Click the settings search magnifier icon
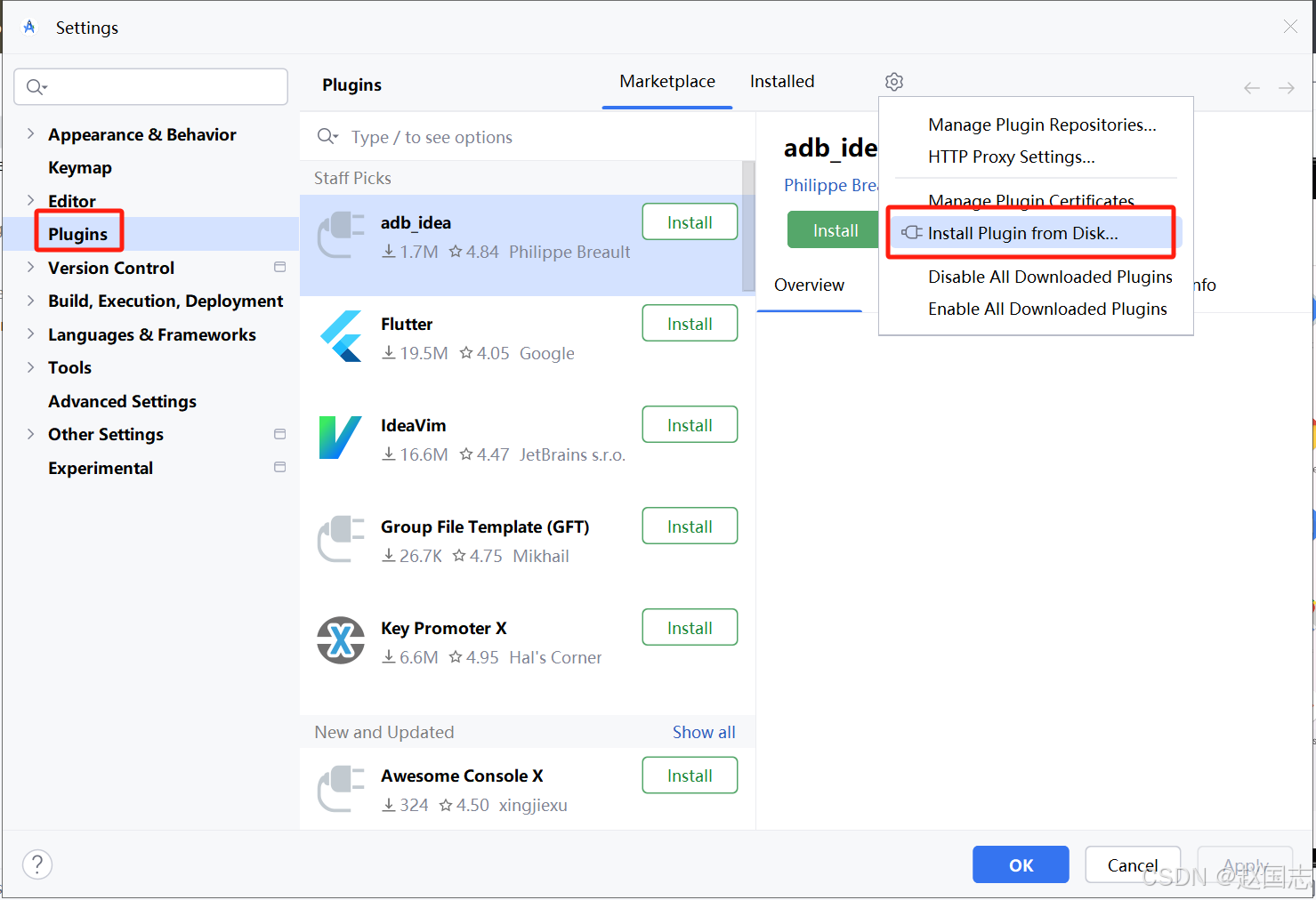 pyautogui.click(x=36, y=87)
